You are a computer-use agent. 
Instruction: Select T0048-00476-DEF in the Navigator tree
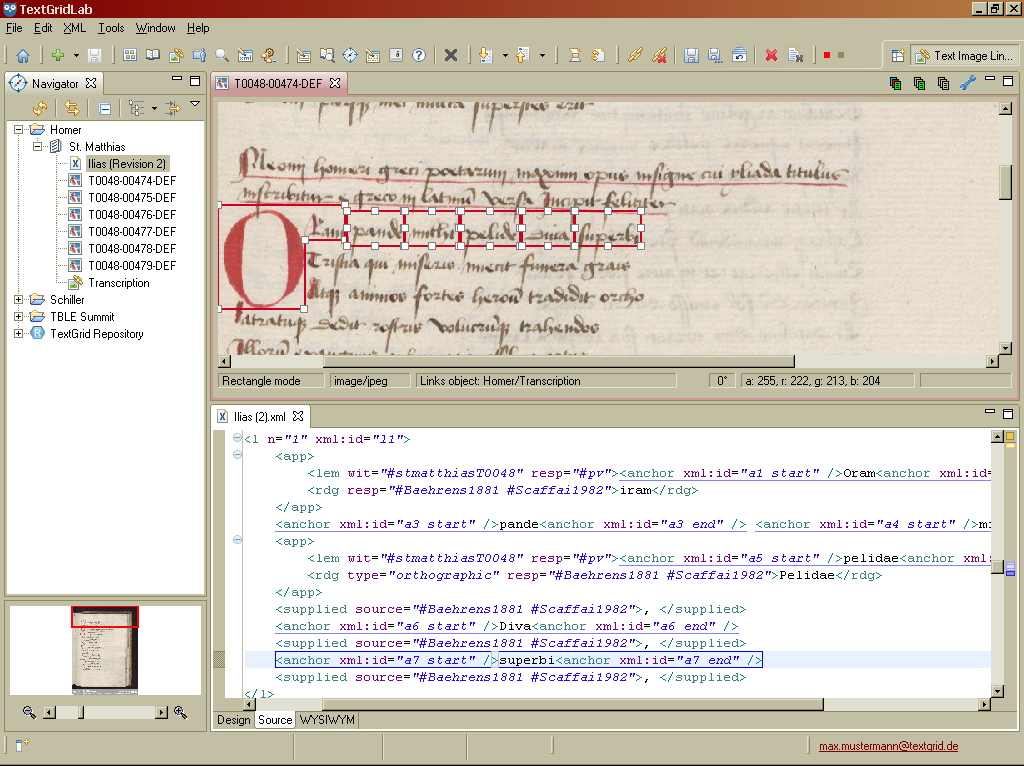coord(131,215)
